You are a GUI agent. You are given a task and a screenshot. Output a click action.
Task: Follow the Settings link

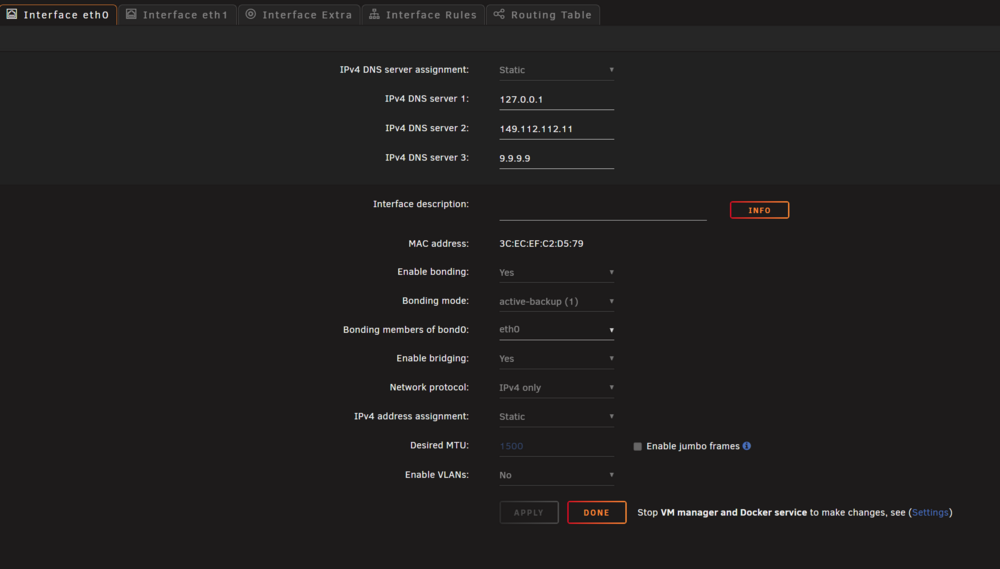tap(930, 512)
